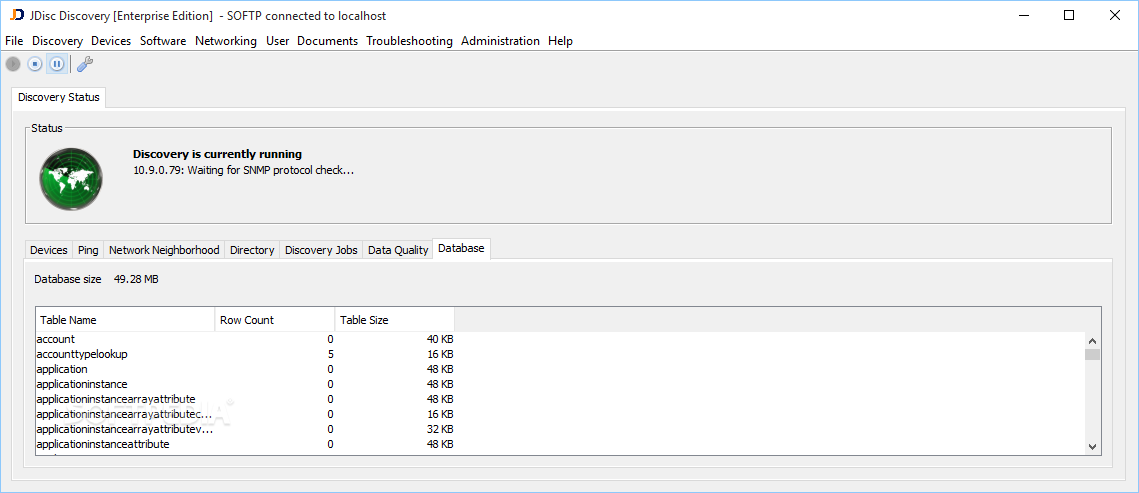The width and height of the screenshot is (1139, 493).
Task: Click the JDisc Discovery logo in title bar
Action: coord(17,15)
